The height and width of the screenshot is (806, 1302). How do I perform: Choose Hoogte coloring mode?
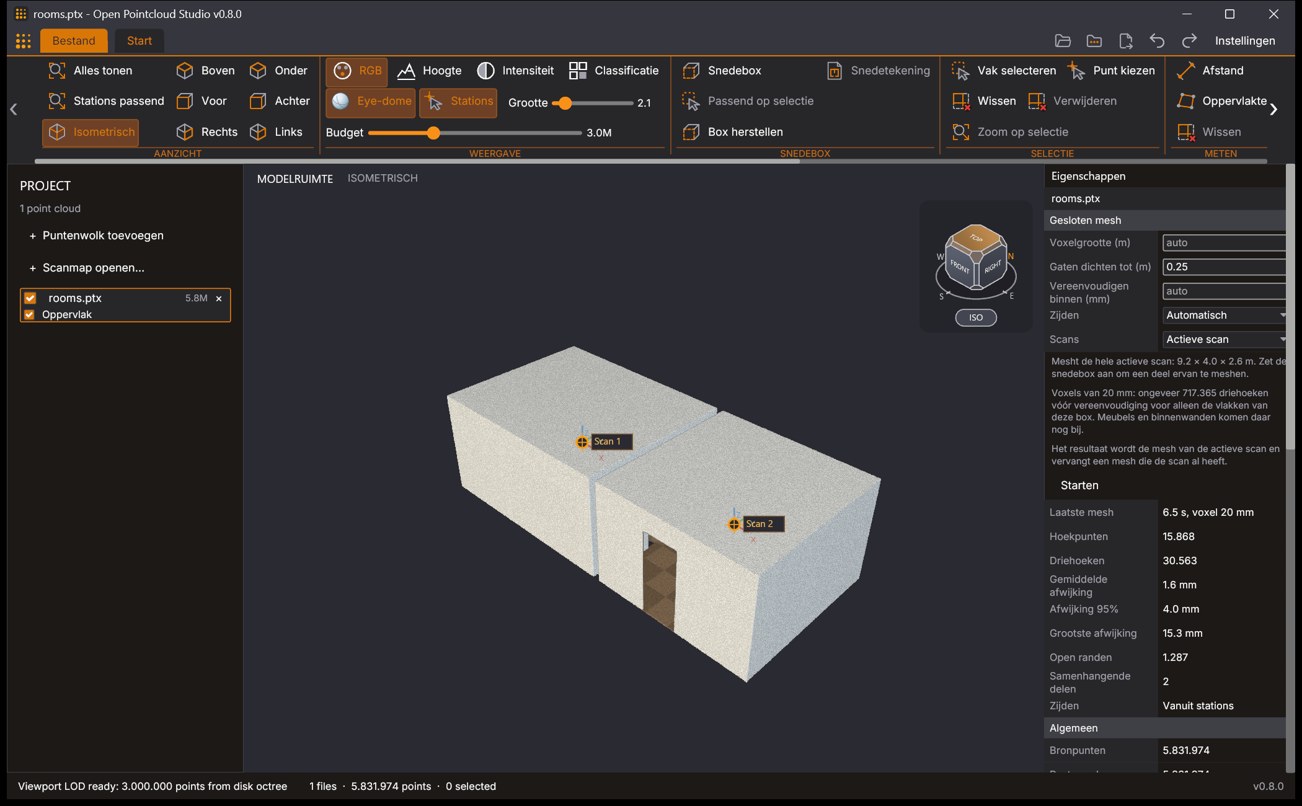point(429,71)
